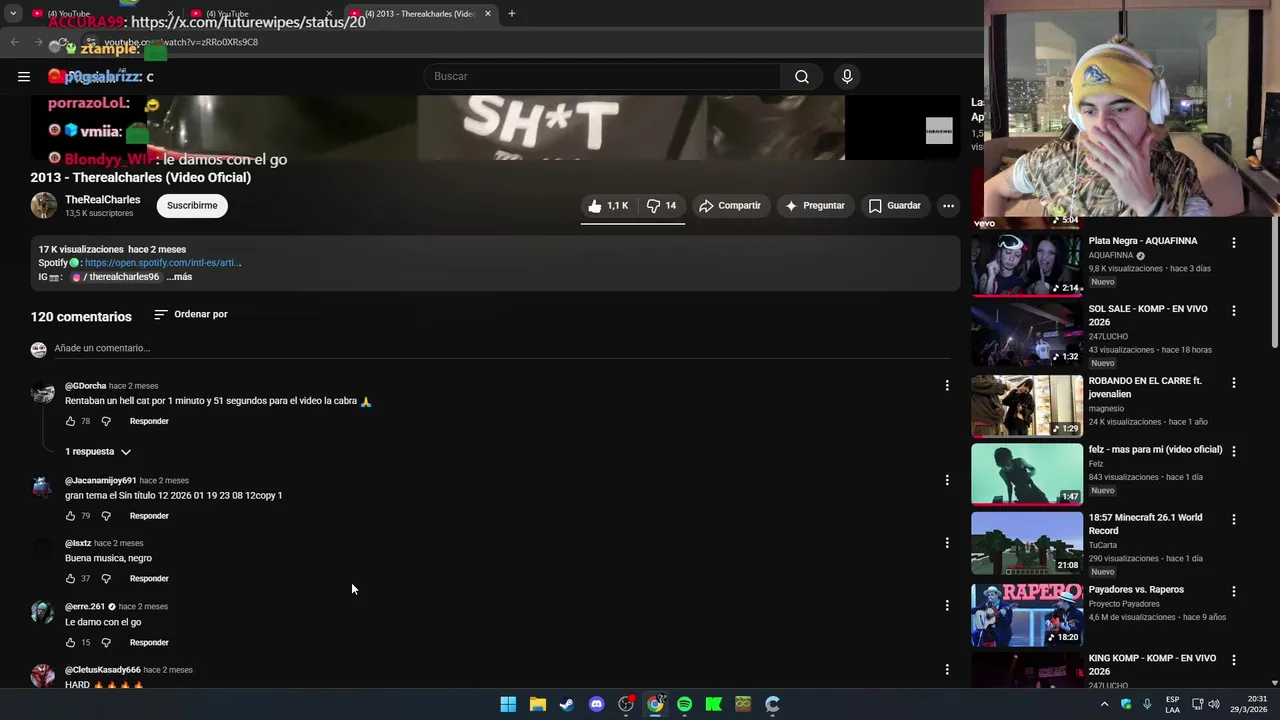Open options menu for @Jacanamijoy691 comment
Image resolution: width=1280 pixels, height=720 pixels.
(x=947, y=480)
